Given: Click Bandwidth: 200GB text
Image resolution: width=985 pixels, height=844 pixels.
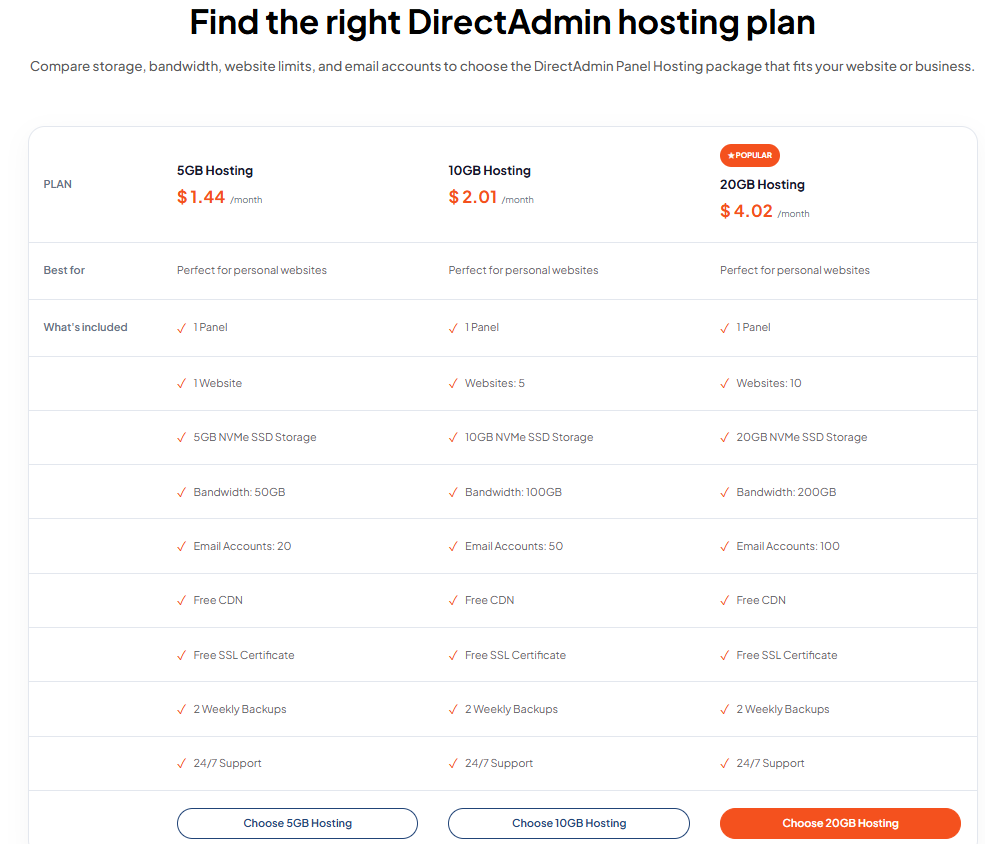Looking at the screenshot, I should [786, 492].
